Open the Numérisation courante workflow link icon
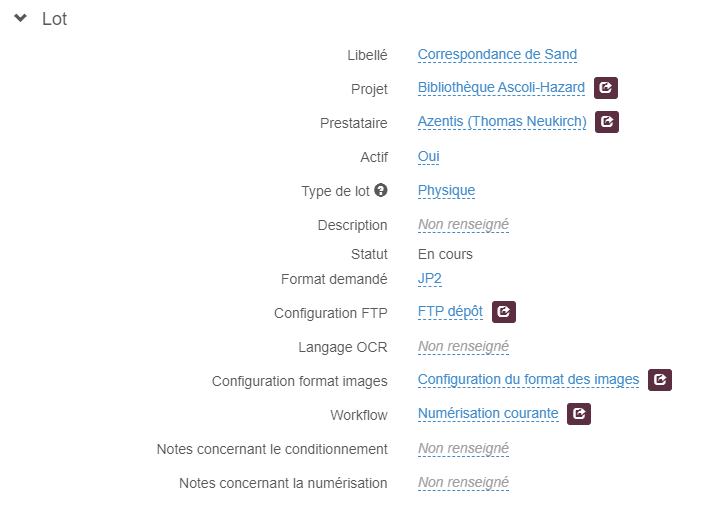 coord(579,414)
